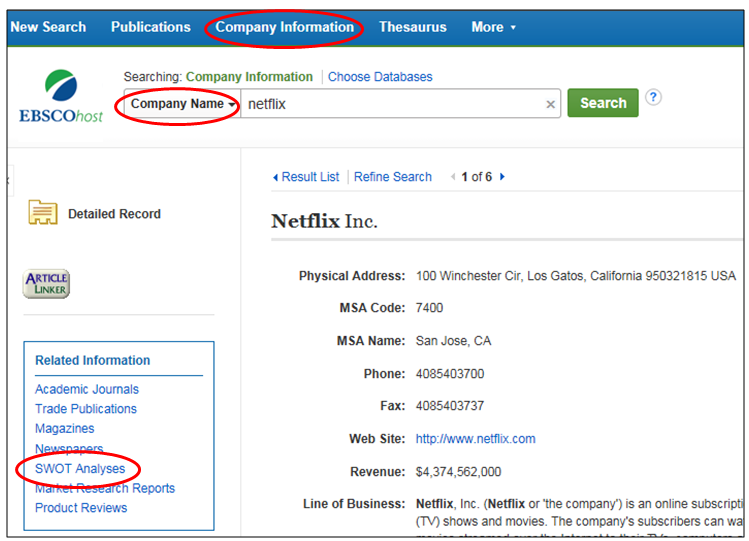749x541 pixels.
Task: Click the Related Information heading
Action: click(93, 360)
